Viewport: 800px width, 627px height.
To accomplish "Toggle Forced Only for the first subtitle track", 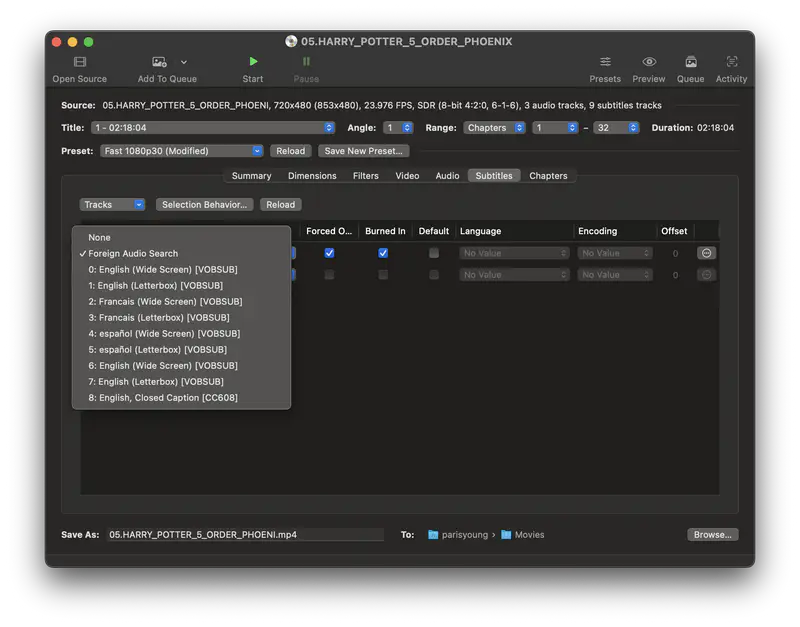I will tap(330, 253).
